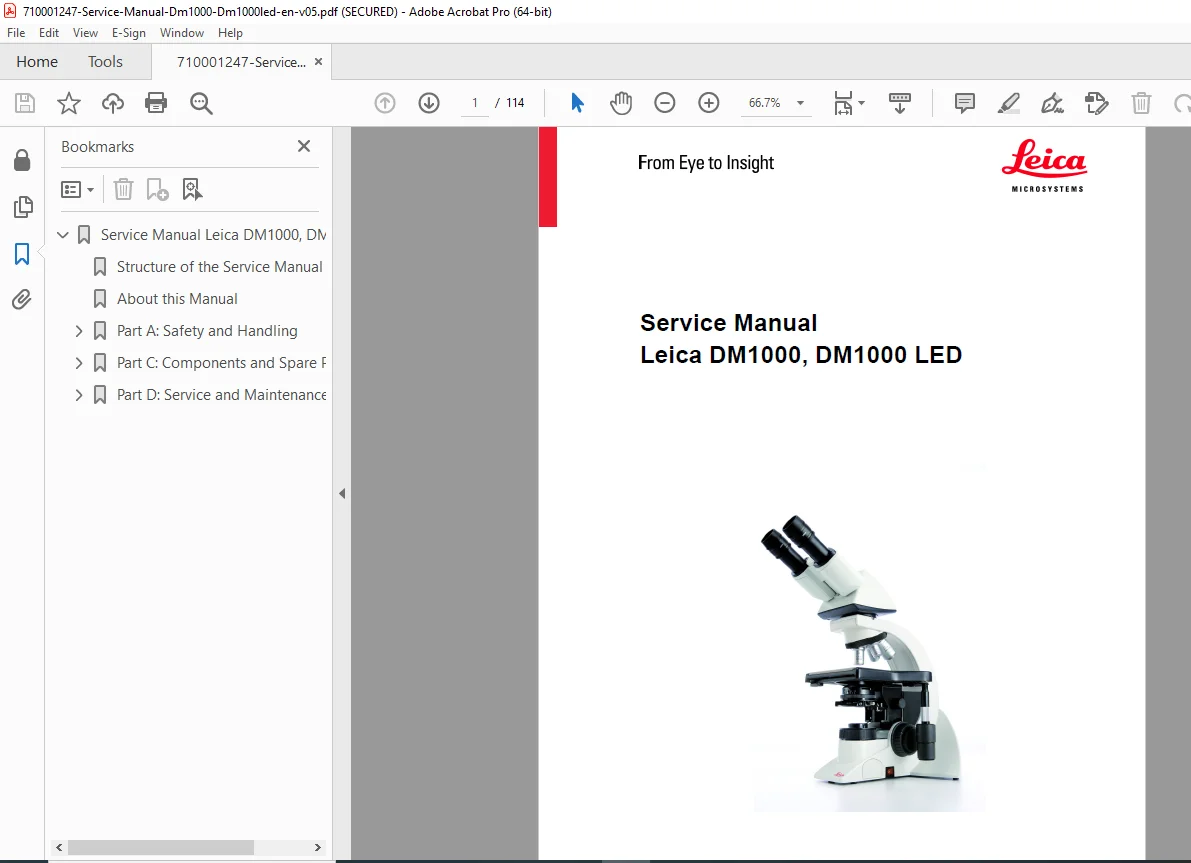
Task: Open the Window menu
Action: pyautogui.click(x=182, y=33)
